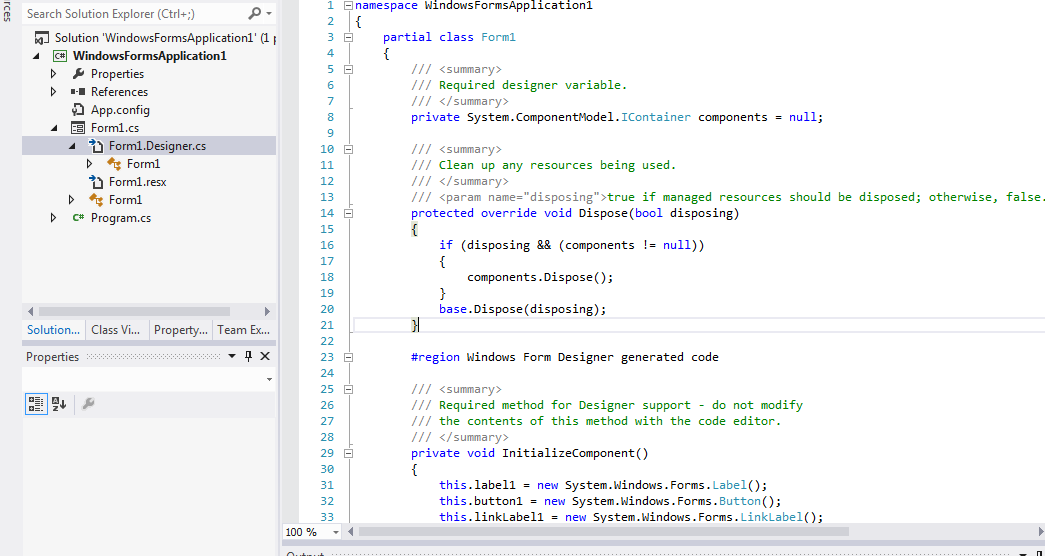Screen dimensions: 1045x556
Task: Click the IContainer type in line 8
Action: click(656, 117)
